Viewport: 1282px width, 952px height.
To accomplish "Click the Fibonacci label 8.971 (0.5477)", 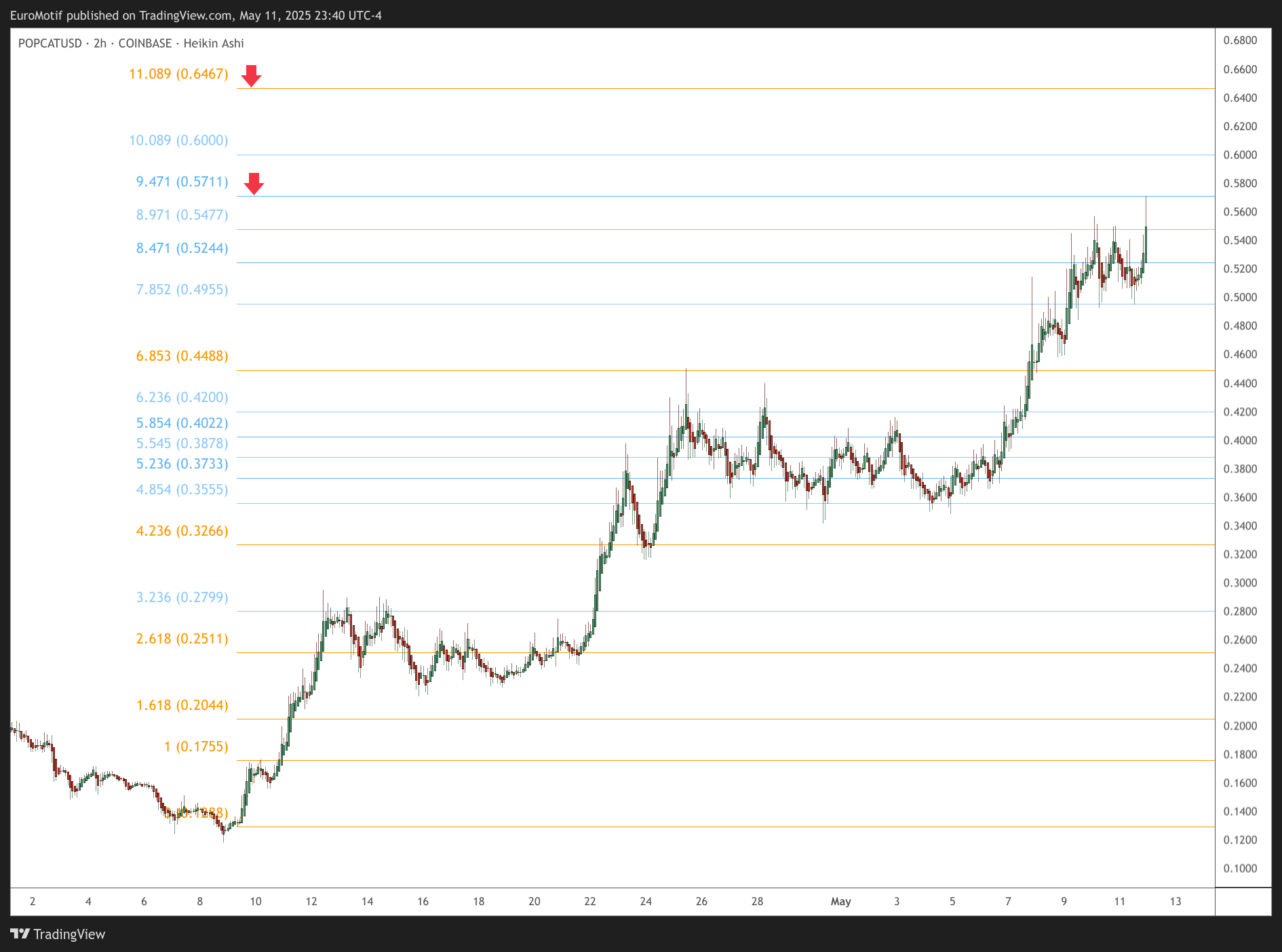I will click(182, 215).
